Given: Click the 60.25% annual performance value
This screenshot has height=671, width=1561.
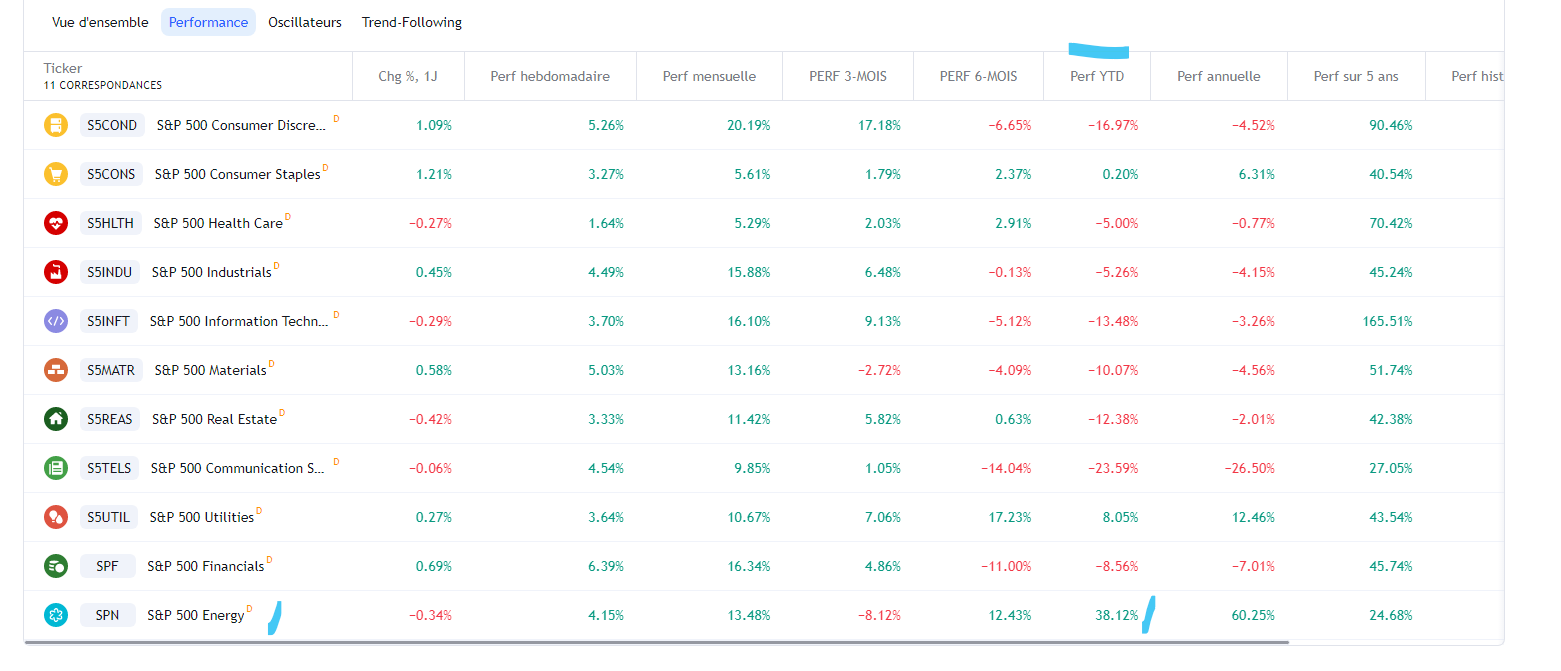Looking at the screenshot, I should click(1253, 615).
